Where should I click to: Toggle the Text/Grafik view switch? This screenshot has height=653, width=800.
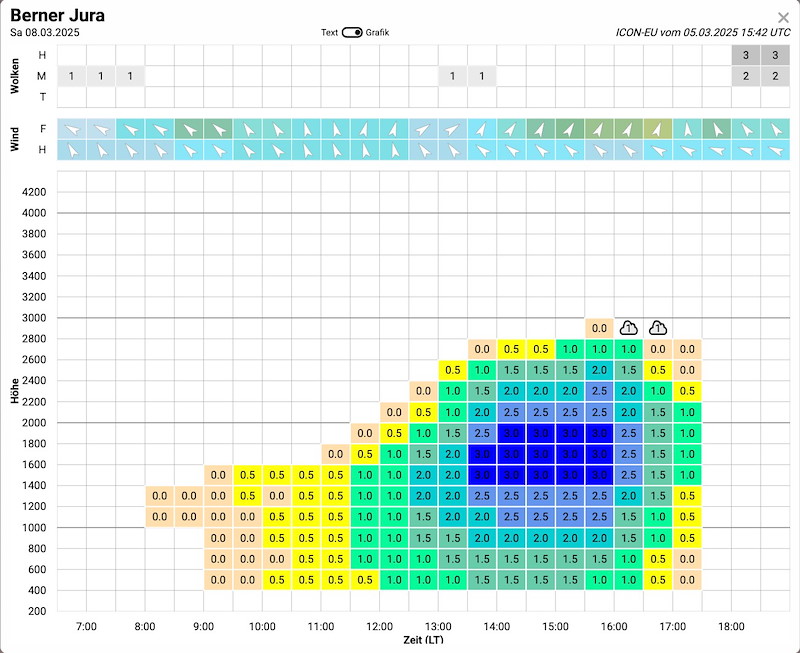click(352, 33)
